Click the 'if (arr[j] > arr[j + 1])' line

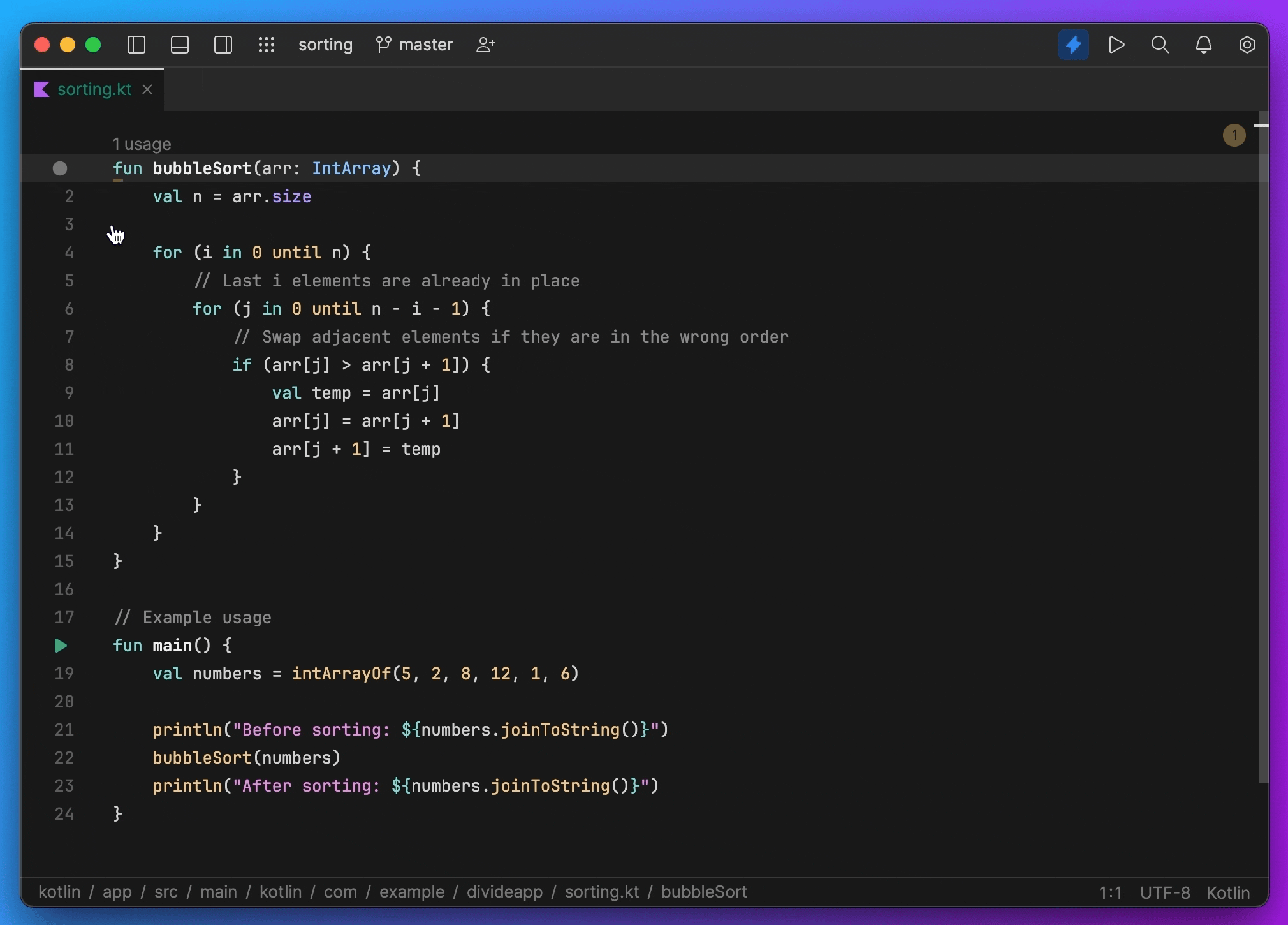click(362, 365)
